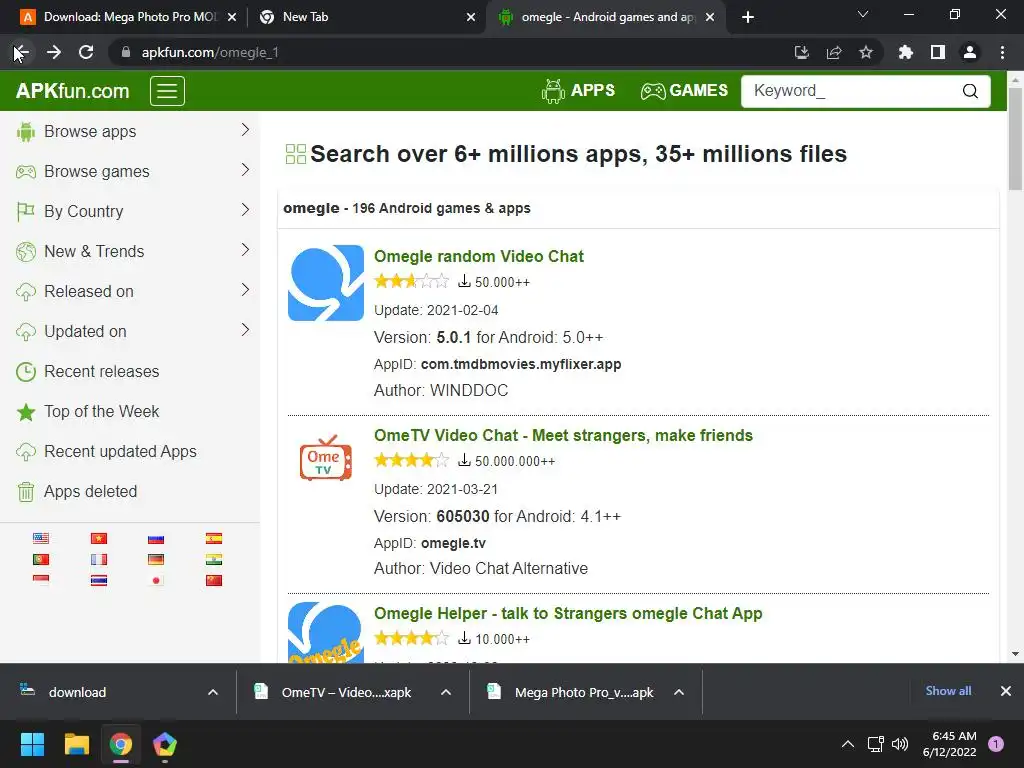The image size is (1024, 768).
Task: Open the hamburger menu beside APKfun.com
Action: click(167, 91)
